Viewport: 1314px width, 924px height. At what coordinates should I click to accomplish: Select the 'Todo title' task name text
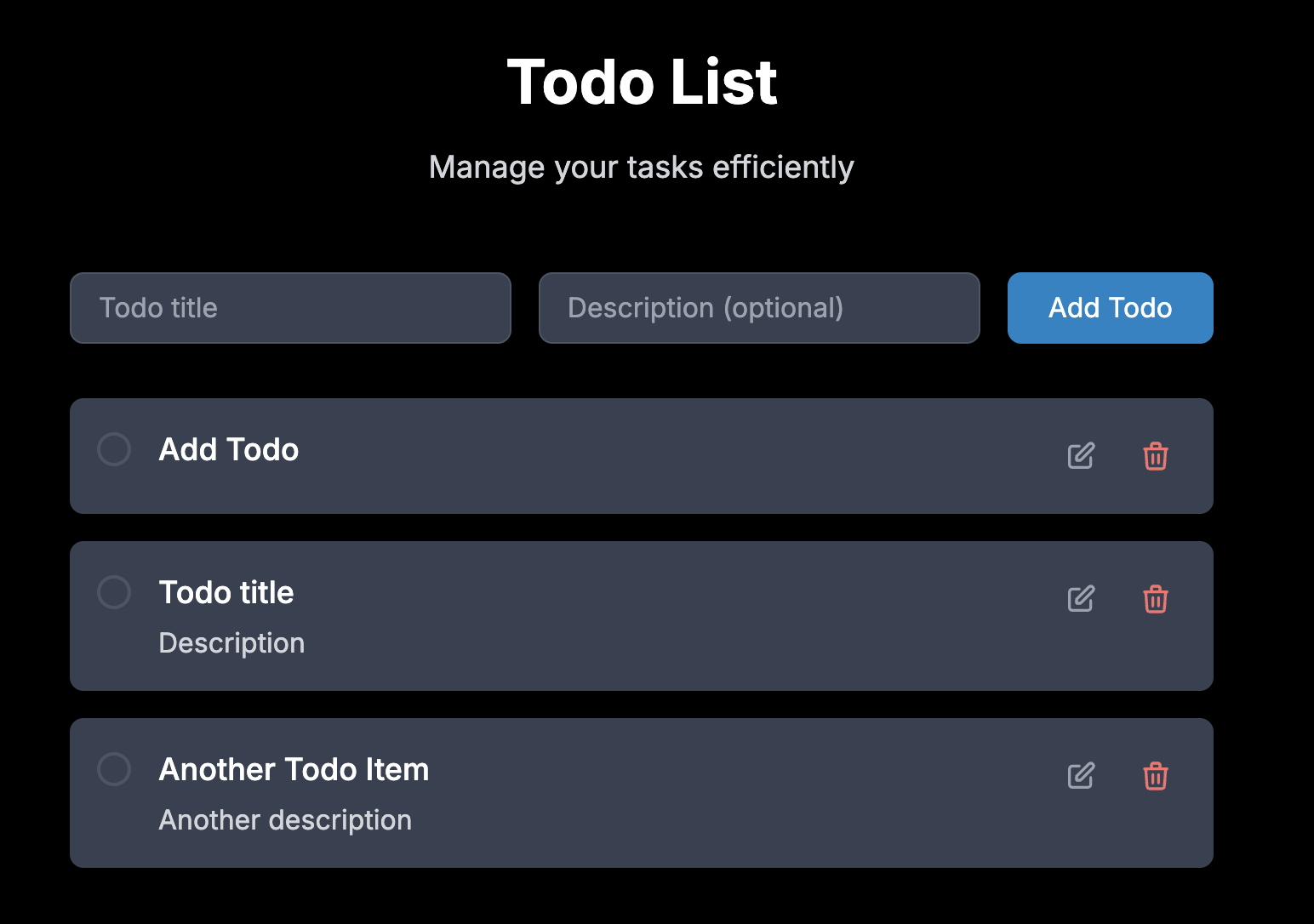pos(226,592)
